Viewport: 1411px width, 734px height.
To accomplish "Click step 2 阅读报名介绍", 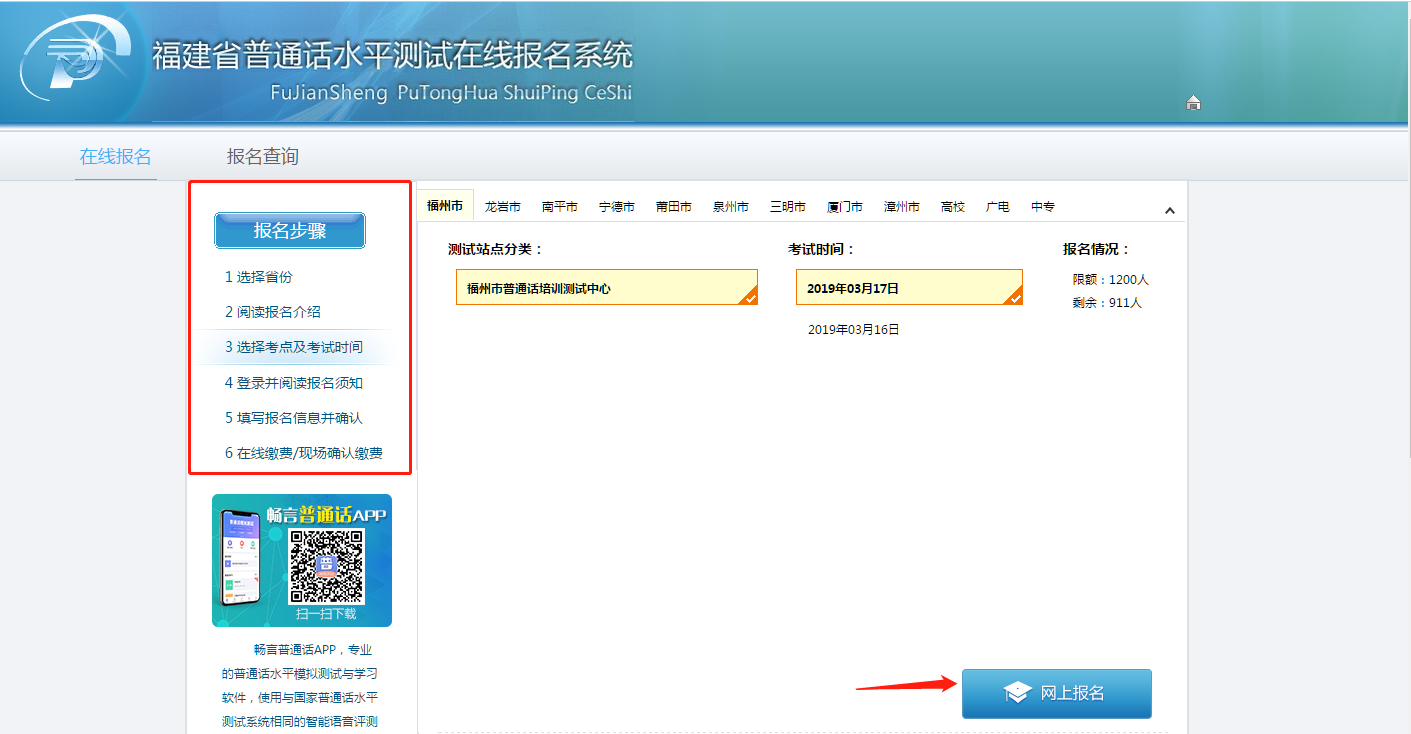I will coord(273,312).
